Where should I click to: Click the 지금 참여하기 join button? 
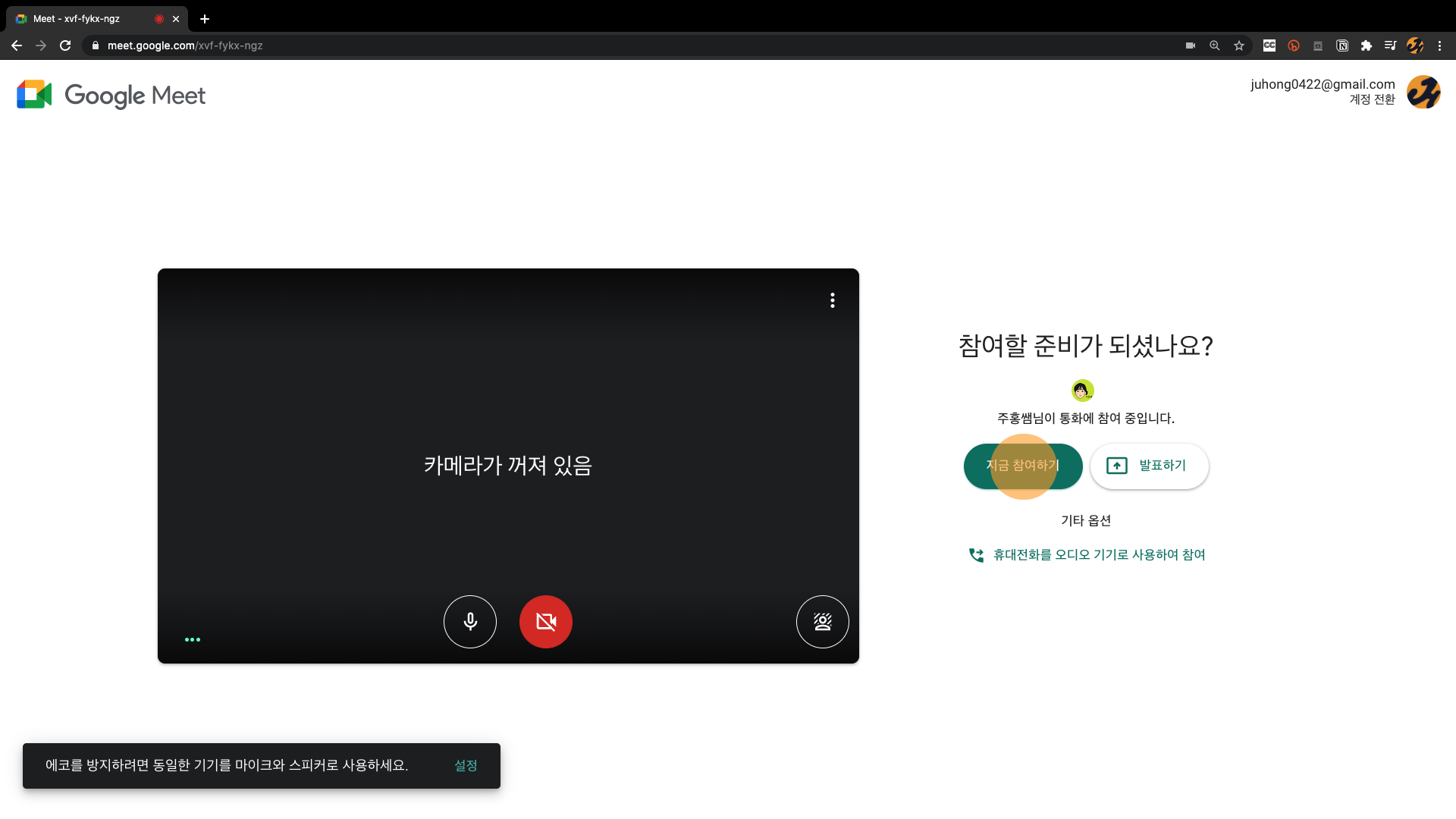point(1022,466)
